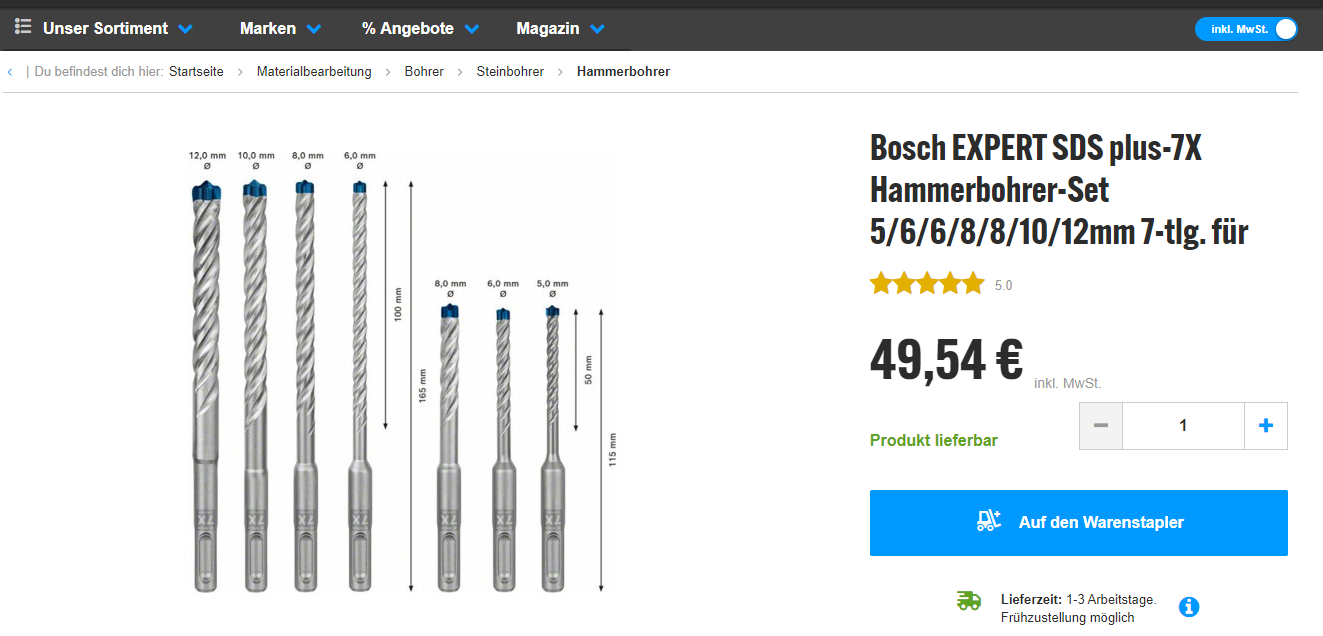Click the forklift icon on the cart button

989,521
